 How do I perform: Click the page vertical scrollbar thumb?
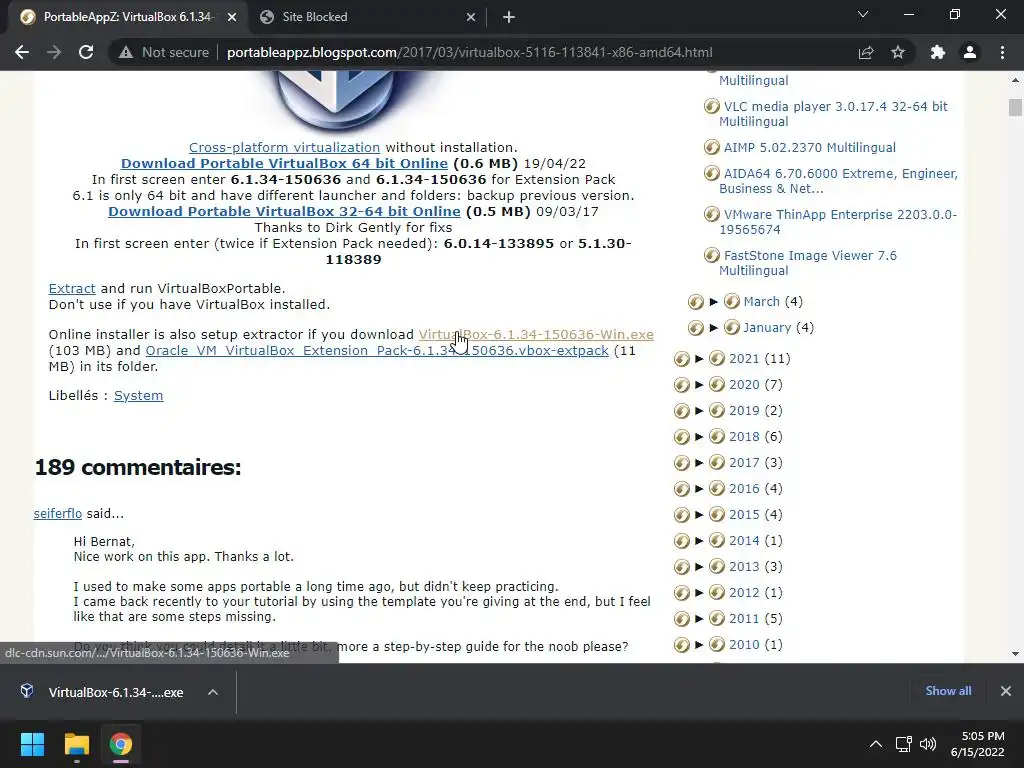[1015, 107]
